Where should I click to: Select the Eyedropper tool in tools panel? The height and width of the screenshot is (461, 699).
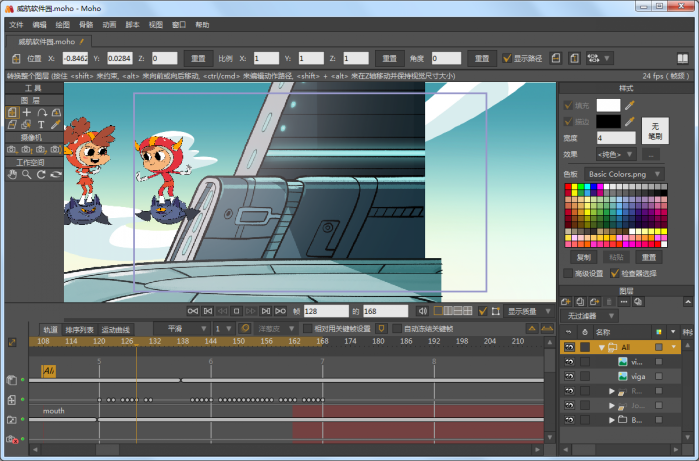pos(56,125)
